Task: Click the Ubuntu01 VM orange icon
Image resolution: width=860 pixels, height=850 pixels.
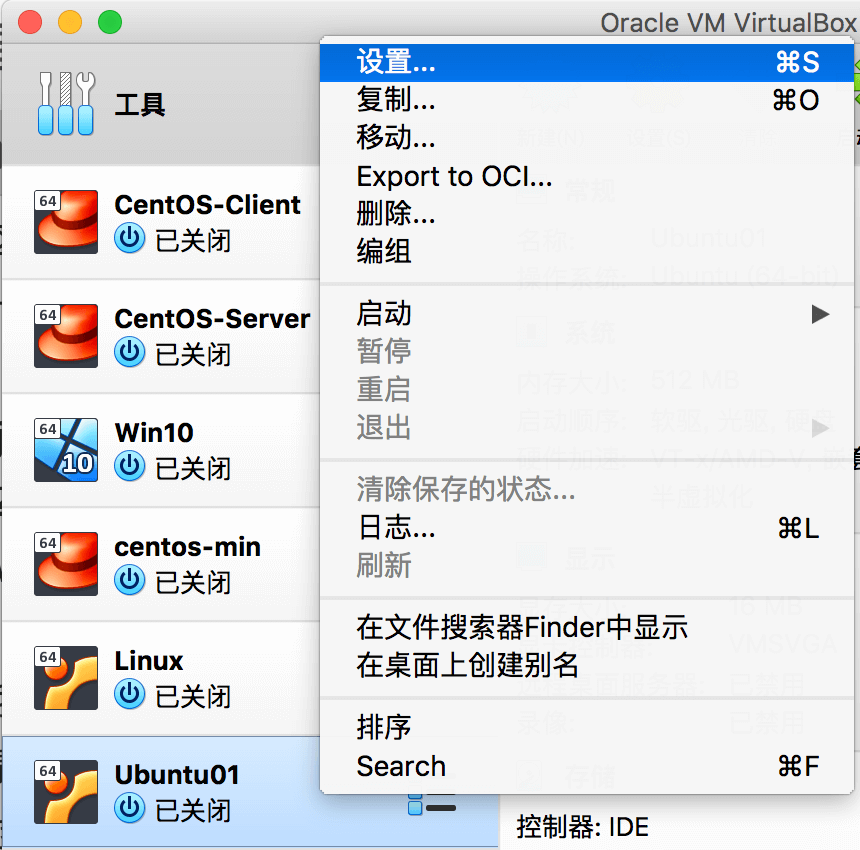Action: pyautogui.click(x=66, y=792)
